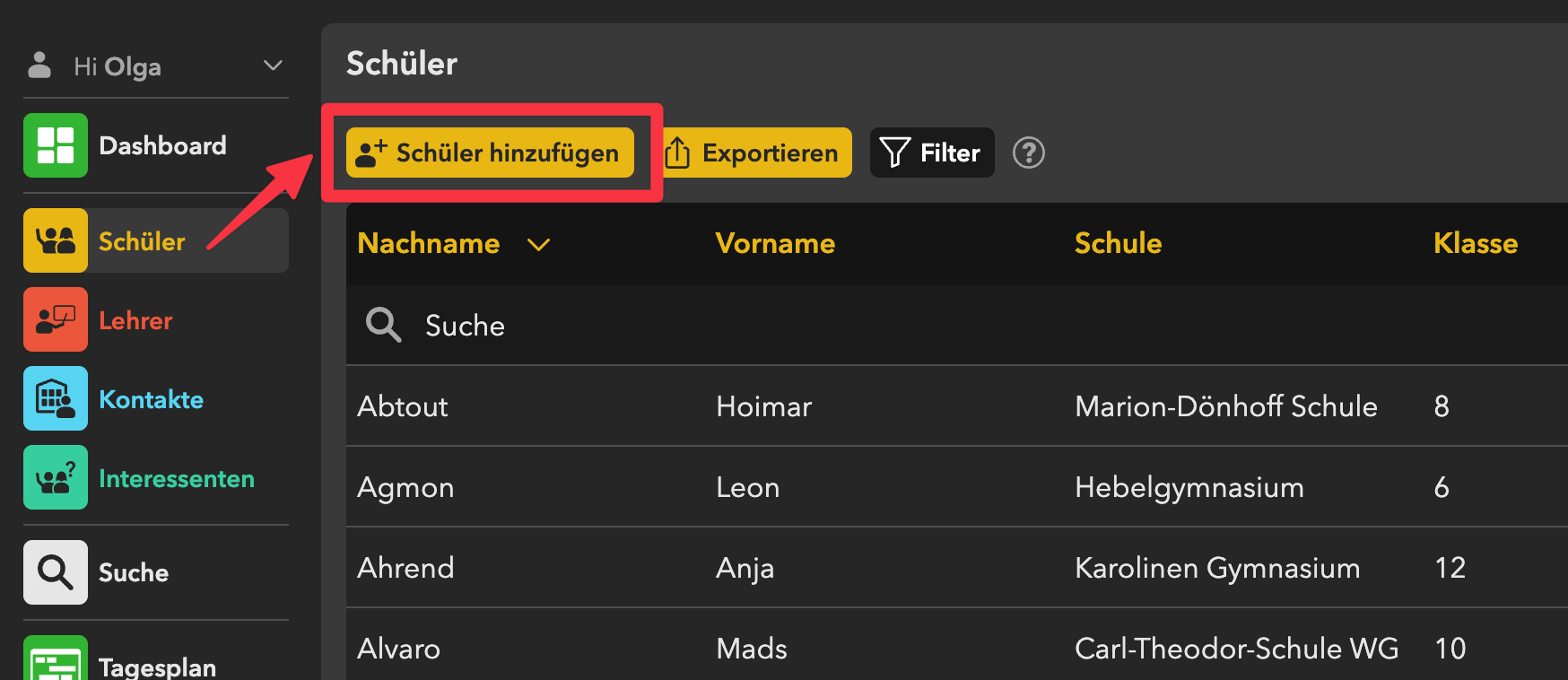Viewport: 1568px width, 680px height.
Task: Toggle Nachname sort order chevron
Action: (538, 244)
